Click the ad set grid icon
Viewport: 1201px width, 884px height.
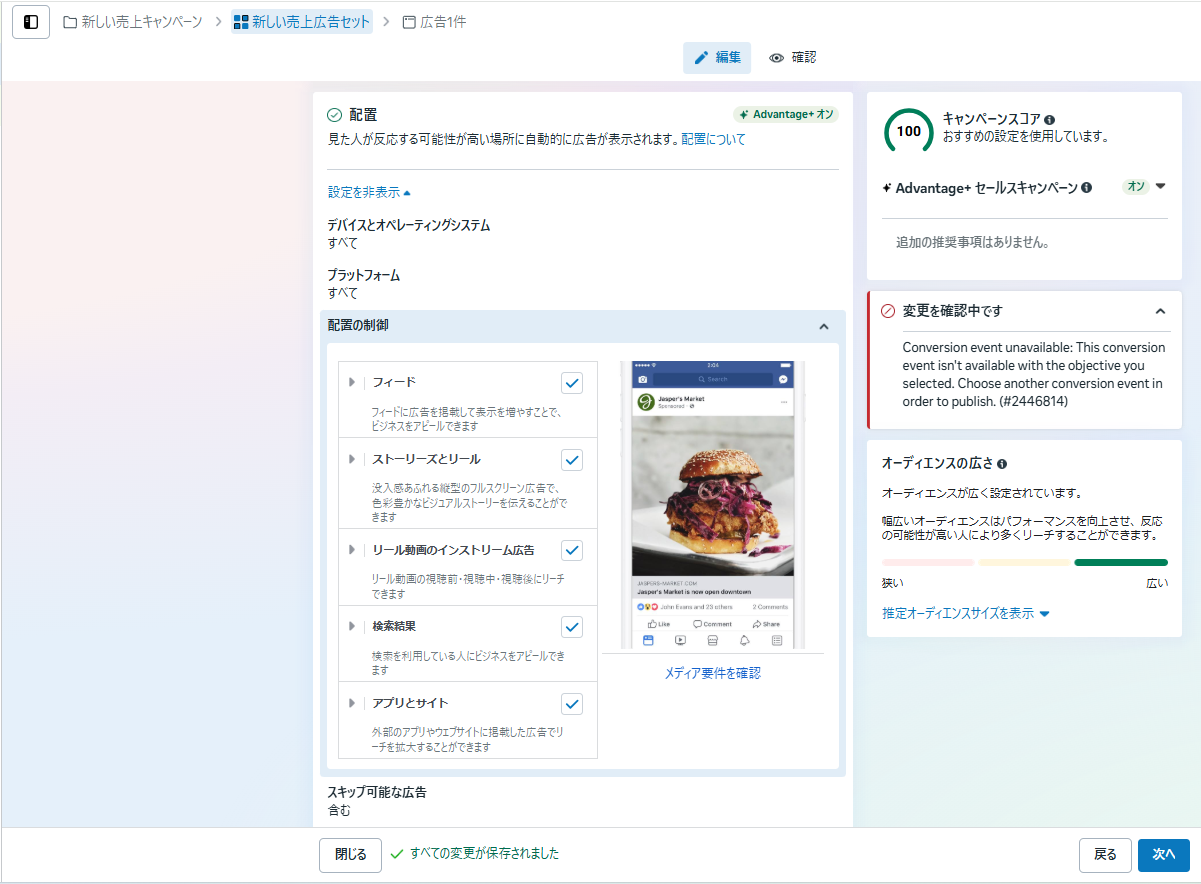[241, 22]
